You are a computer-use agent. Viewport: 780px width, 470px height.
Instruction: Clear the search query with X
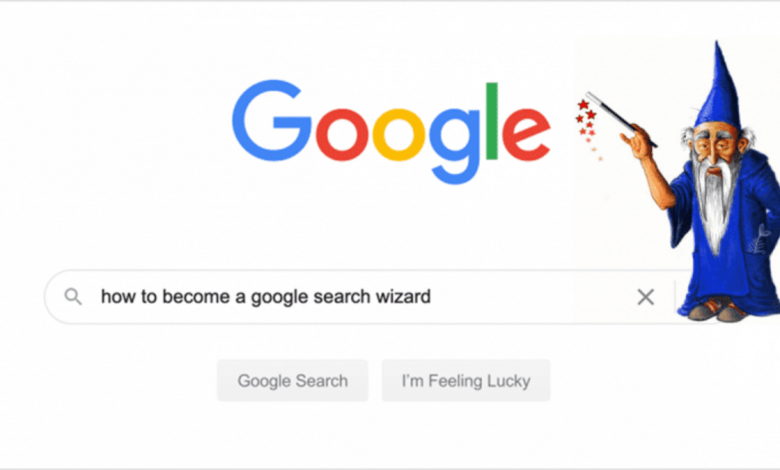pos(646,297)
